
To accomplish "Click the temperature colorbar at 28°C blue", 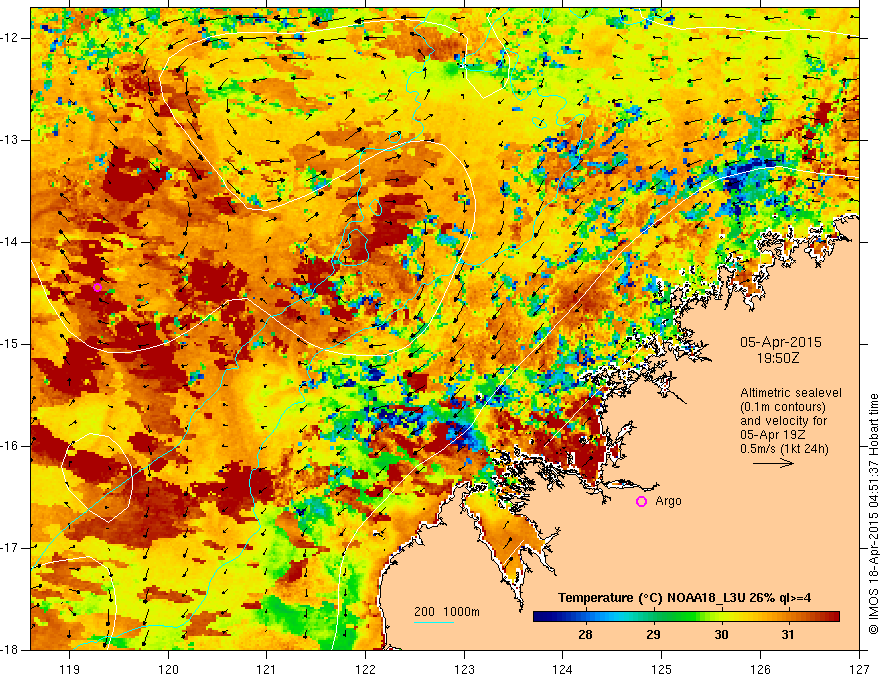I will click(x=585, y=617).
